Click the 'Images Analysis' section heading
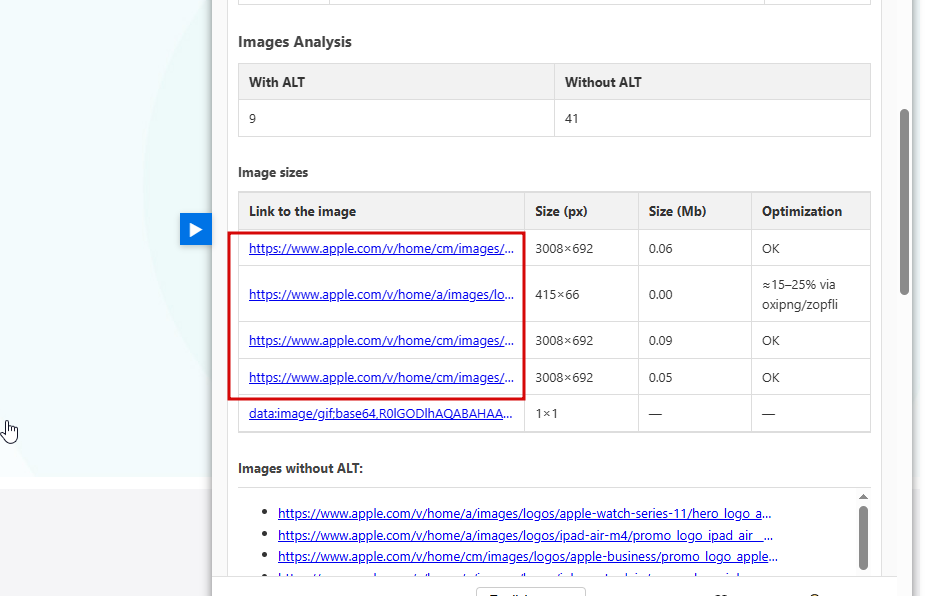This screenshot has width=928, height=596. [x=294, y=42]
